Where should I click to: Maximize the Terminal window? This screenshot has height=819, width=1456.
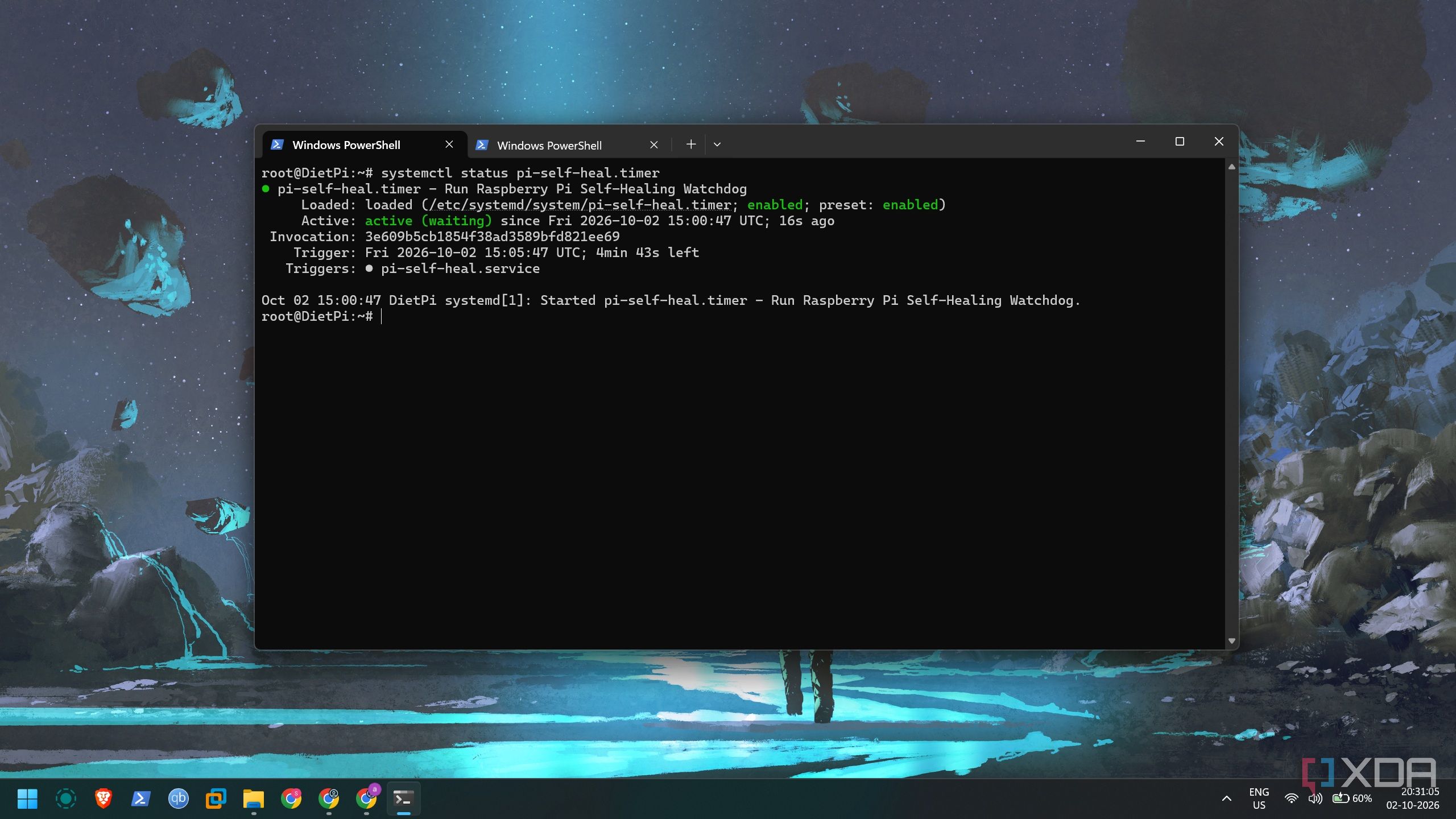pyautogui.click(x=1180, y=141)
